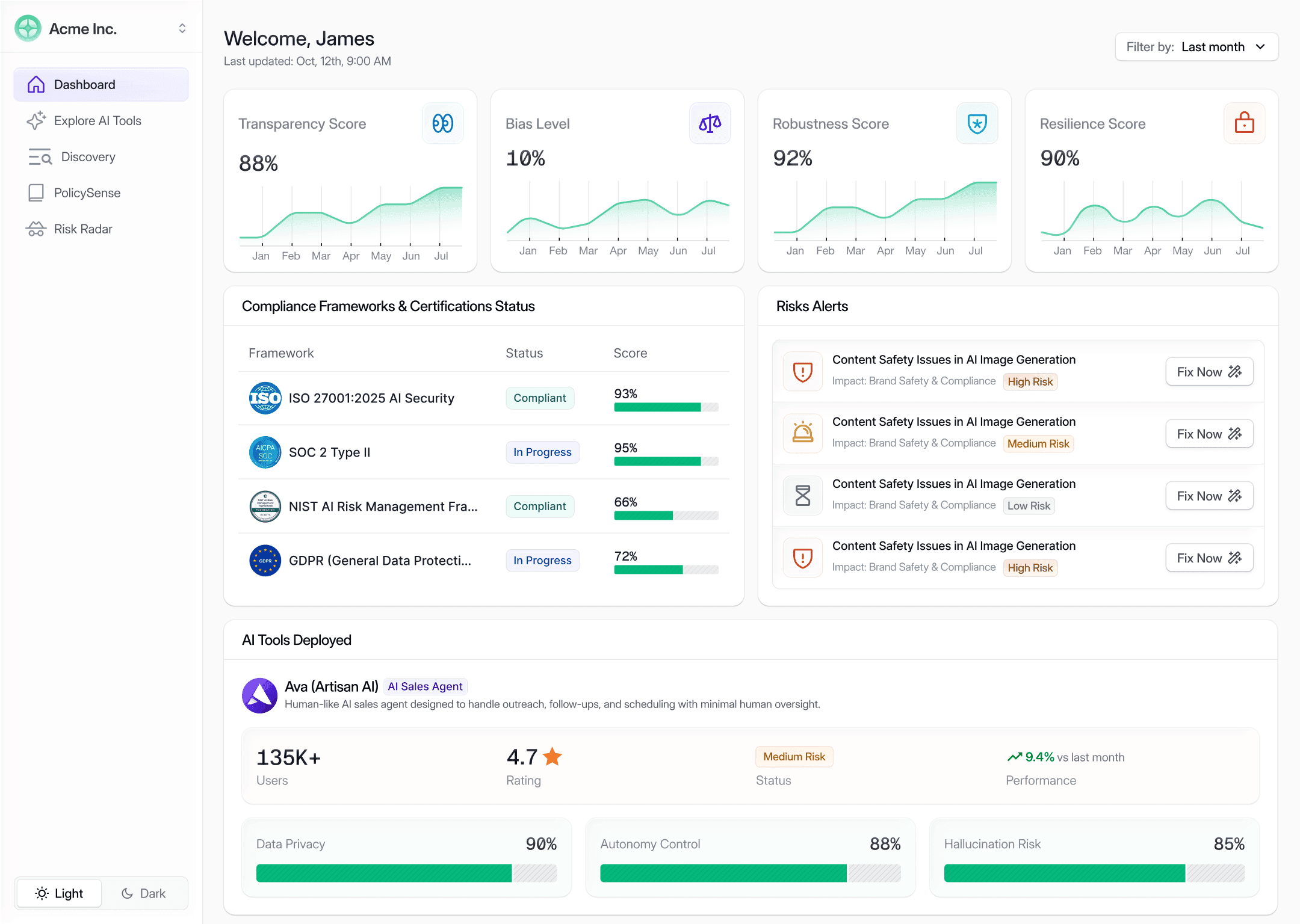
Task: Click the Transparency Score lens icon
Action: click(x=443, y=123)
